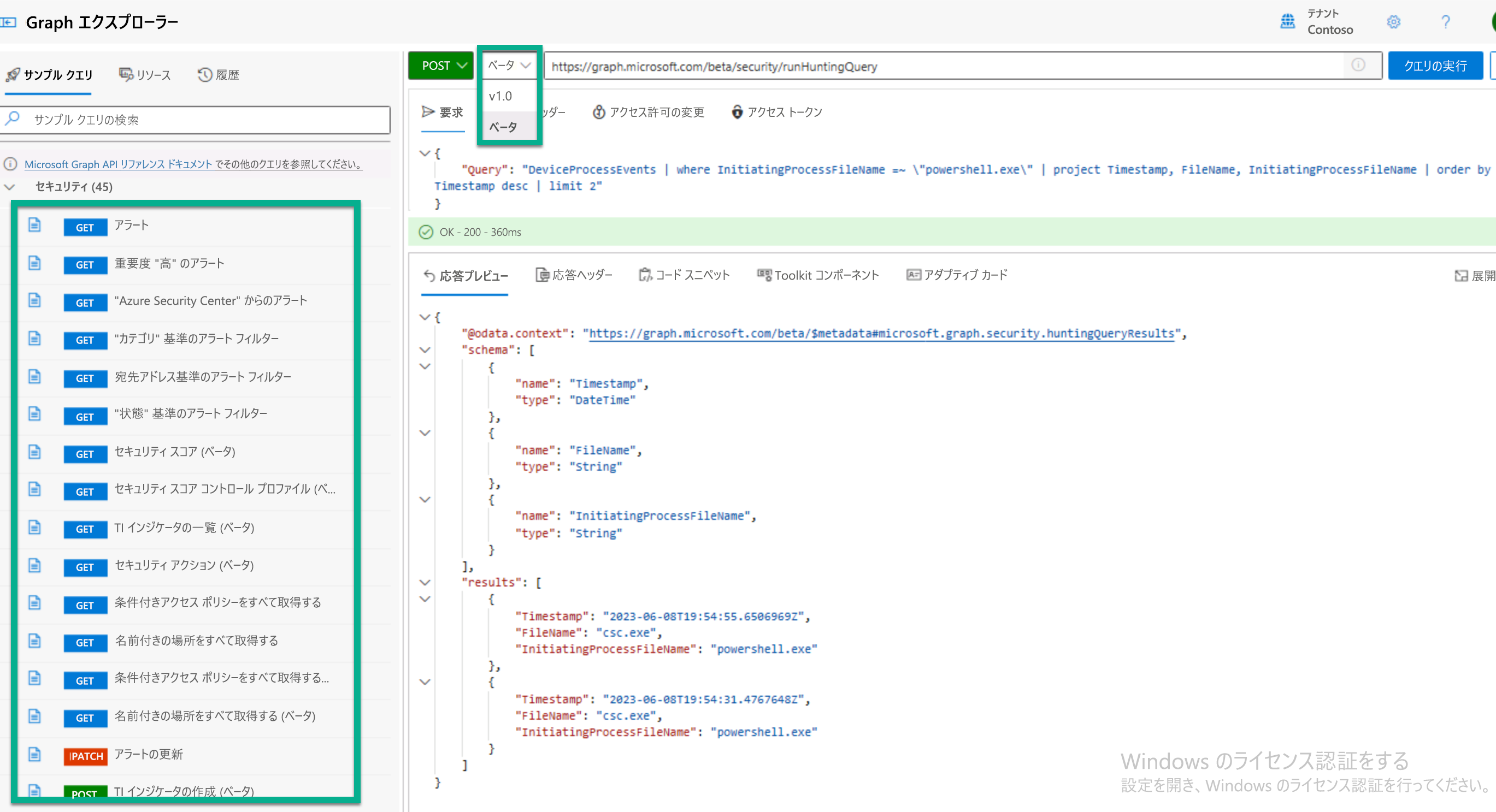
Task: Collapse the "results" array chevron
Action: tap(425, 583)
